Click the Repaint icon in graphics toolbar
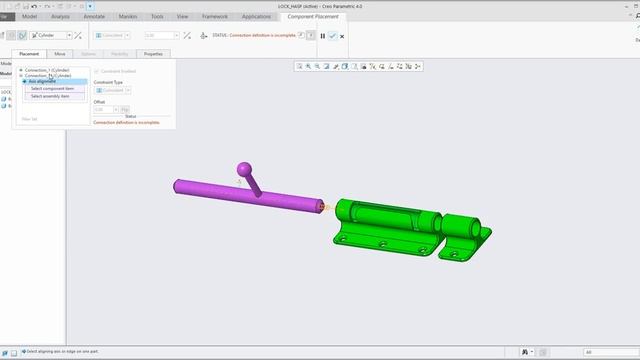The height and width of the screenshot is (360, 640). 326,66
